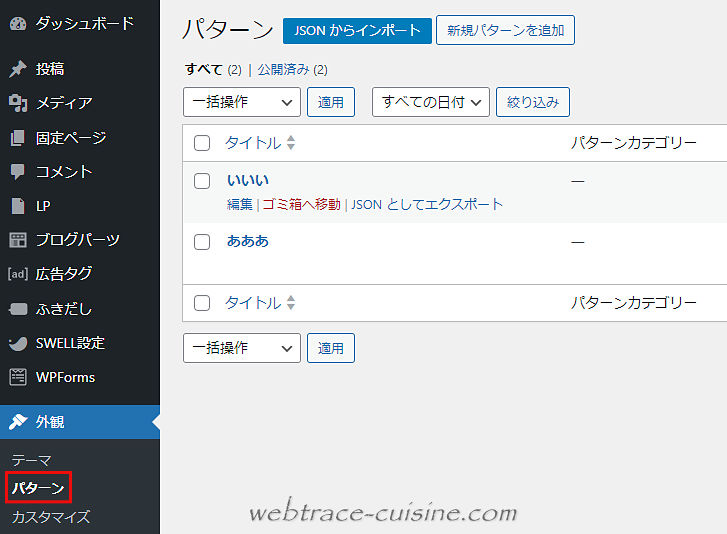Screen dimensions: 727x534
Task: Click the sort arrows in bottom タイトル header
Action: (x=291, y=303)
